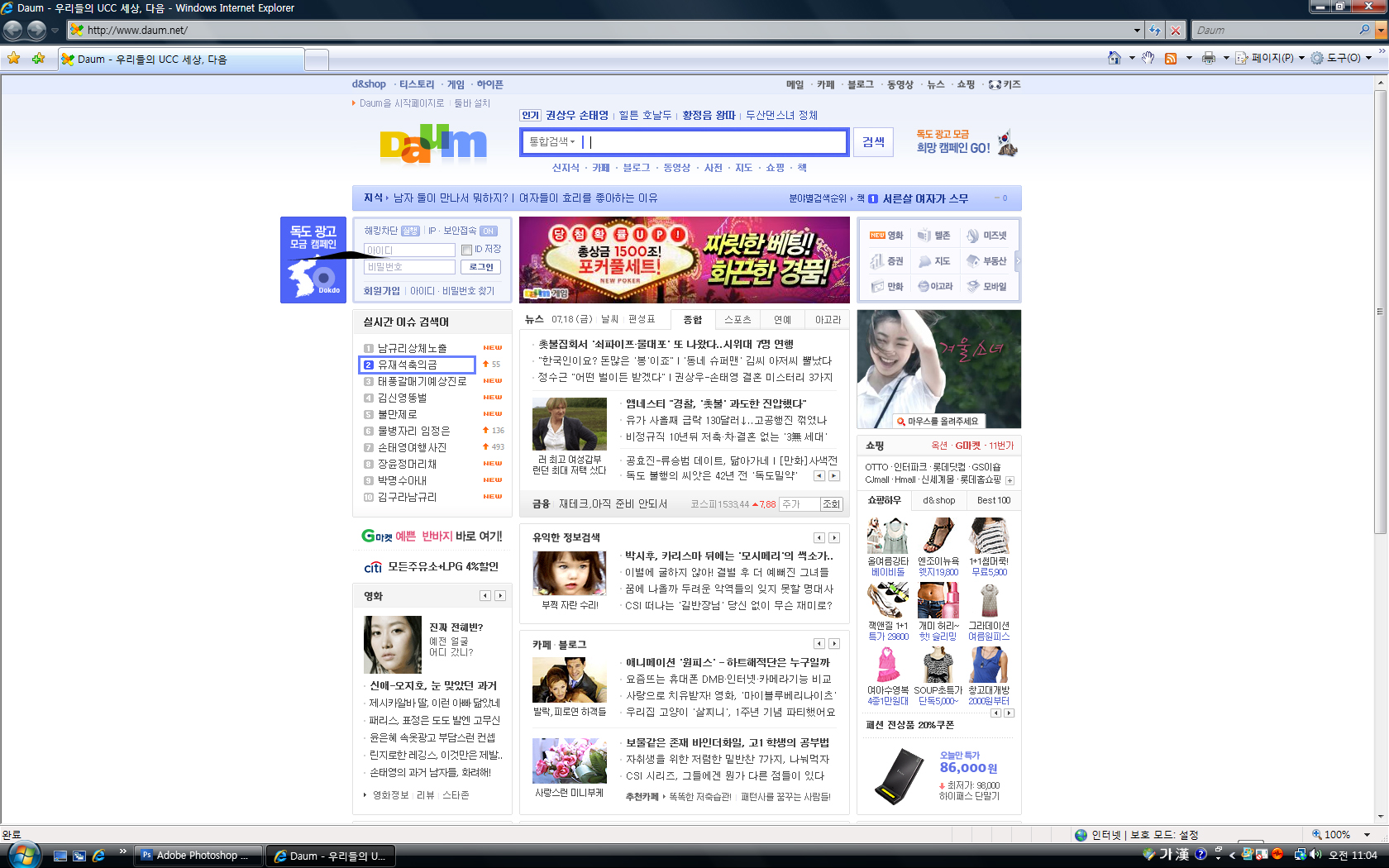Open the 통합검색 search type dropdown
The width and height of the screenshot is (1389, 868).
coord(552,142)
